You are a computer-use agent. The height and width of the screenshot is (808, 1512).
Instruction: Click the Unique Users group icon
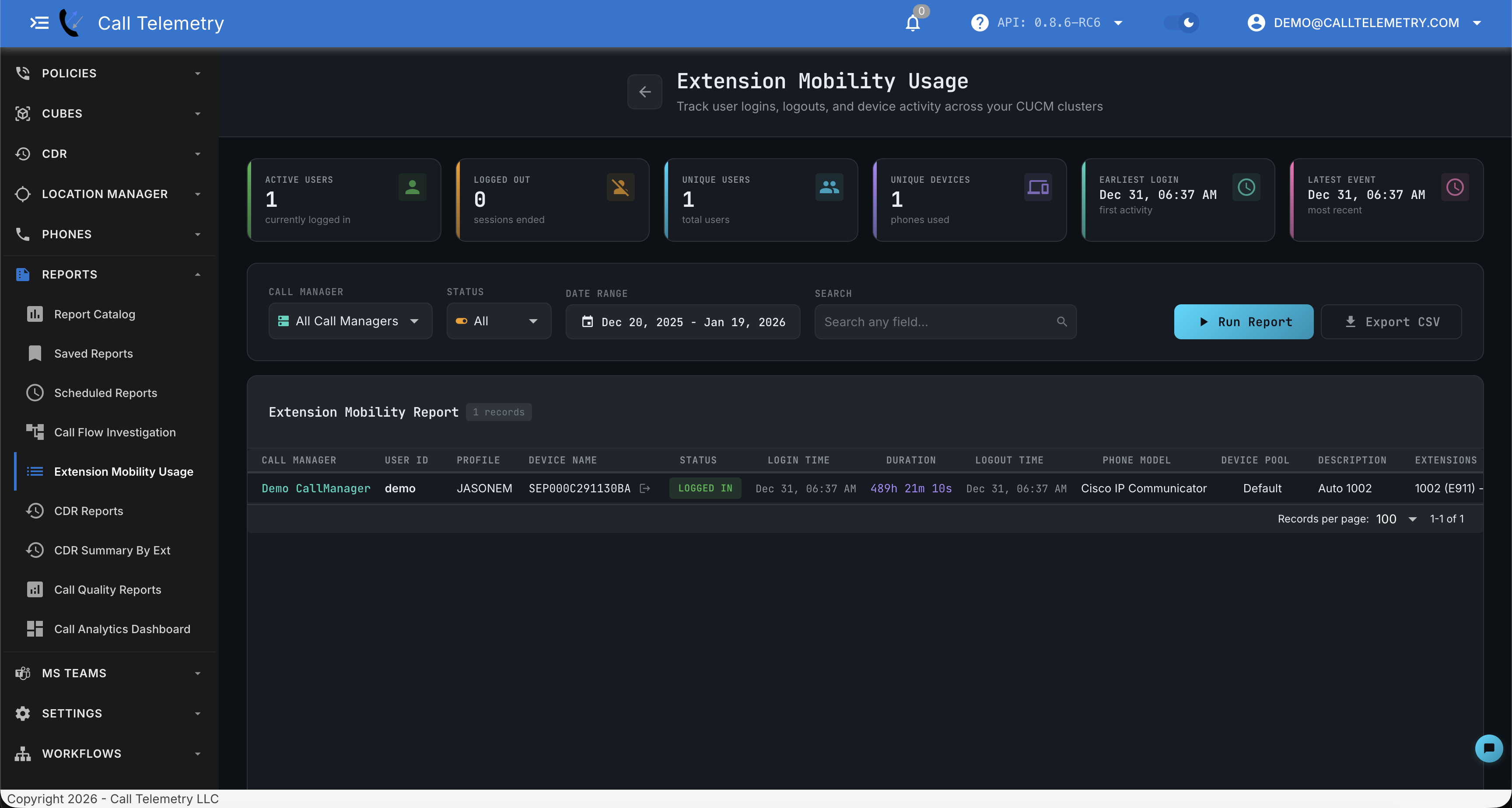pos(829,187)
